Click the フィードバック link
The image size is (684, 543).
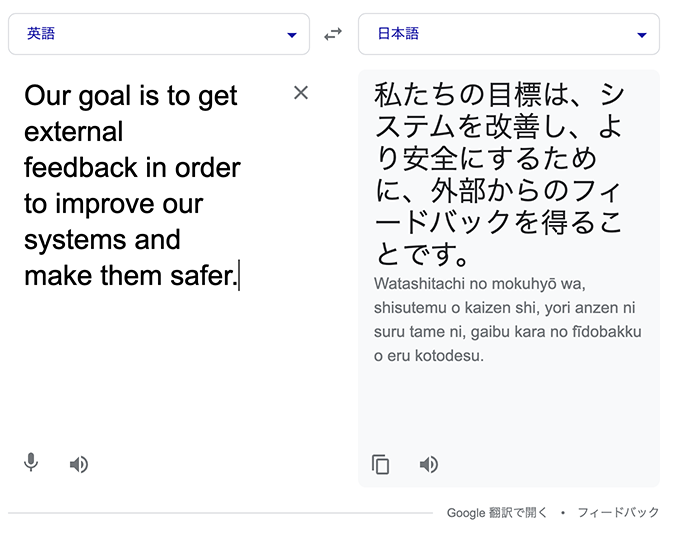point(618,512)
